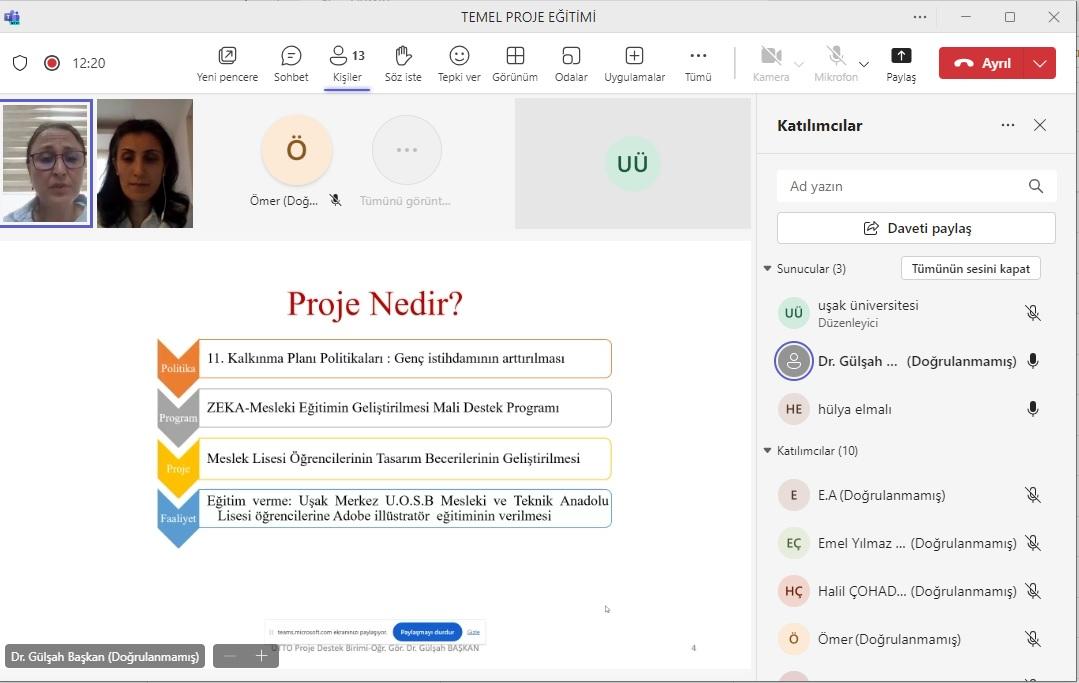This screenshot has width=1079, height=683.
Task: Toggle hülya elmalı's microphone icon
Action: [1032, 409]
